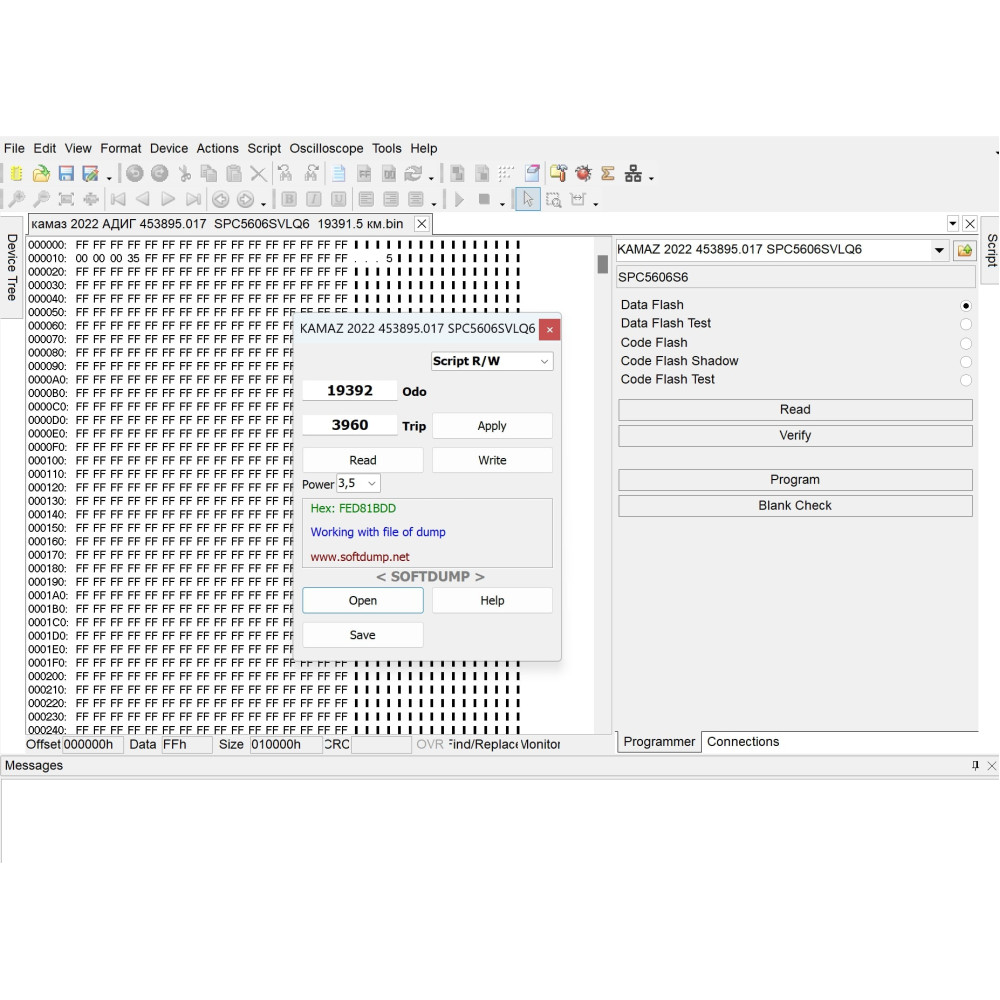Expand the dropdown arrow after Save As icon

(x=109, y=177)
